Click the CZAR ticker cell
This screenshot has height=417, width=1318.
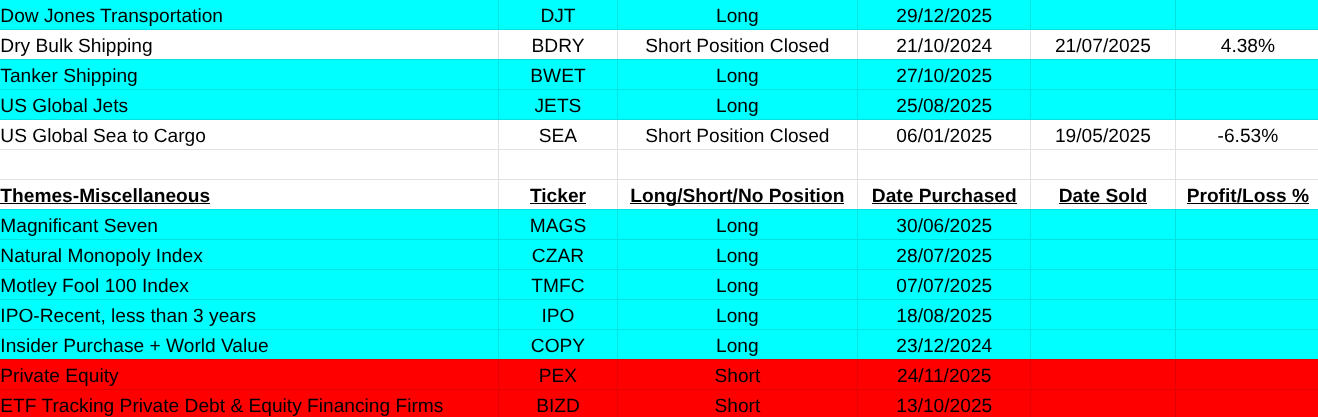coord(558,256)
